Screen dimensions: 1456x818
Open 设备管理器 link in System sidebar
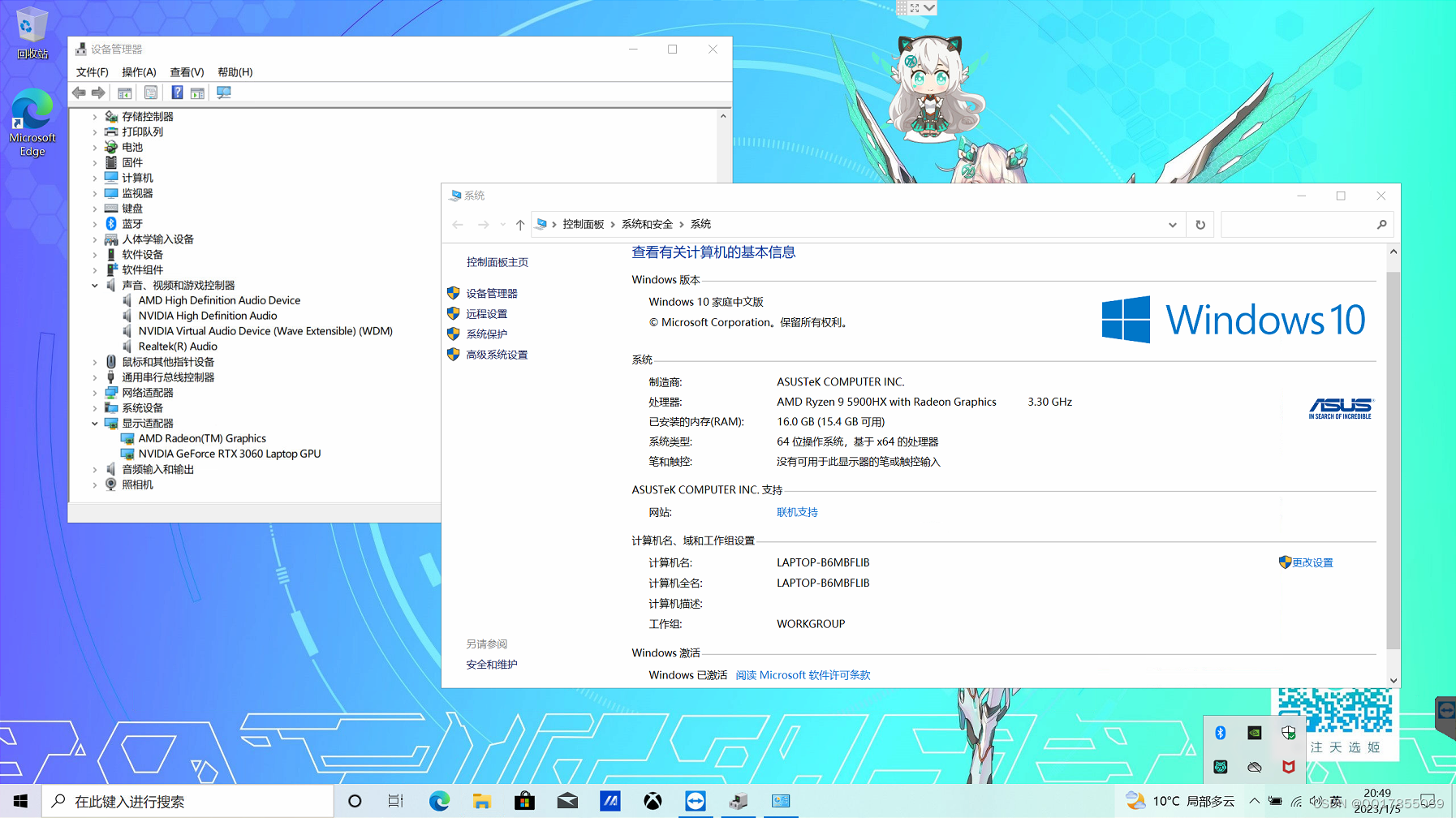[492, 294]
